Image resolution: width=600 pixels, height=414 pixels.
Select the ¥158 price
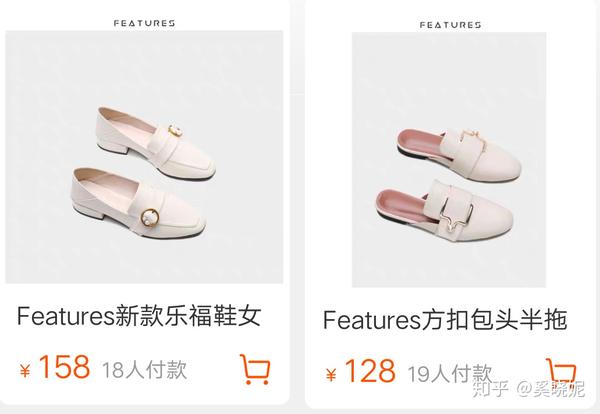(55, 367)
